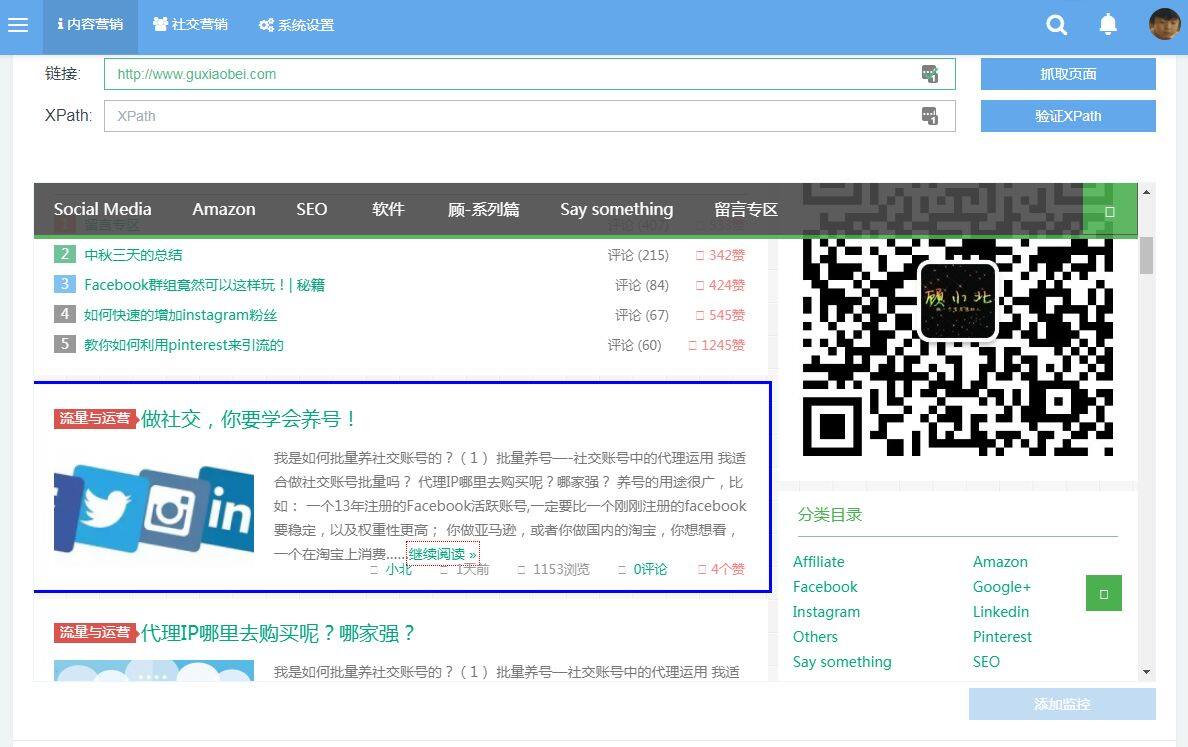Image resolution: width=1188 pixels, height=747 pixels.
Task: Open 留言专区 navigation item
Action: pyautogui.click(x=746, y=209)
